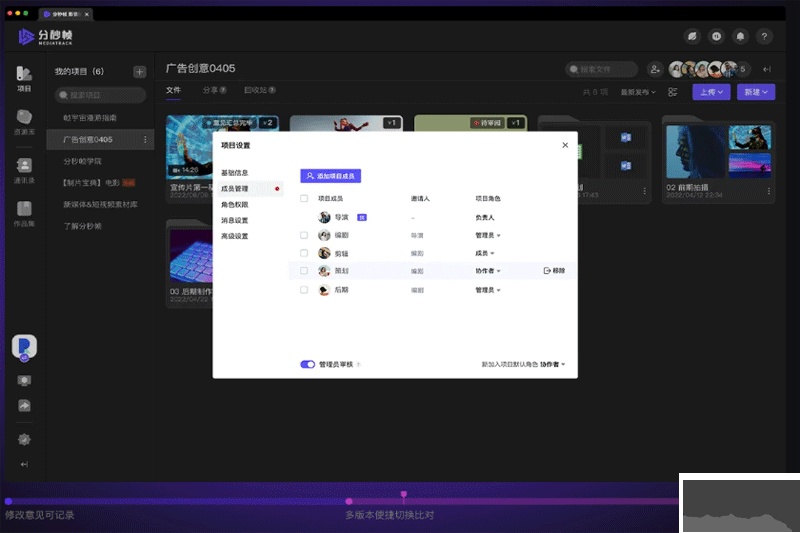800x533 pixels.
Task: Click the share-arrow icon in lower sidebar
Action: [x=24, y=405]
